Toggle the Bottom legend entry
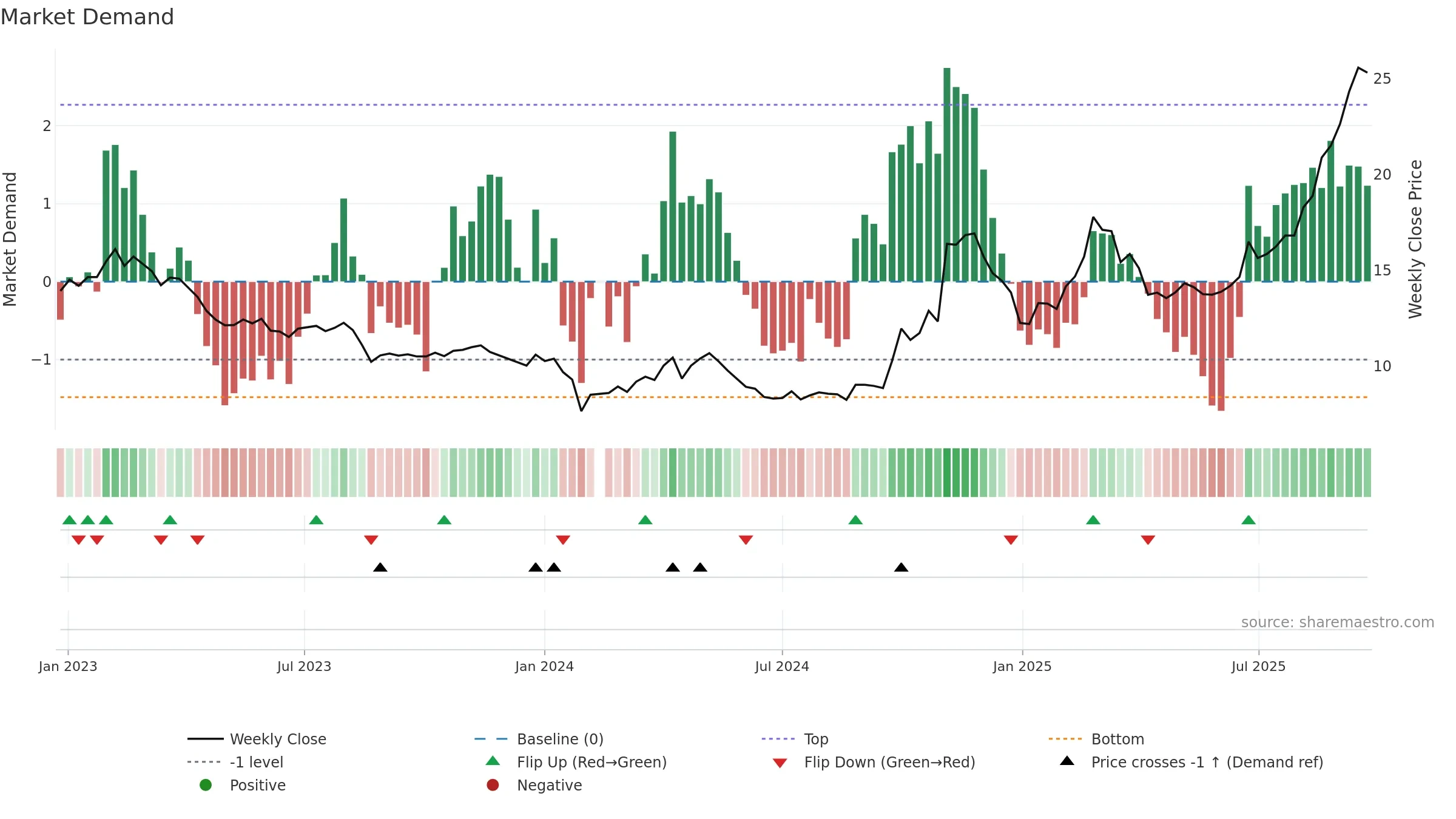 coord(1096,739)
